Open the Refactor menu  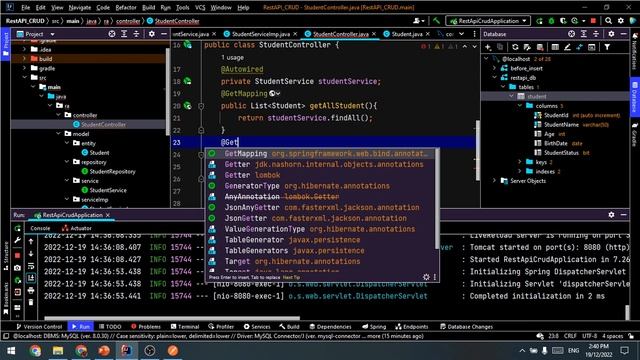coord(126,7)
